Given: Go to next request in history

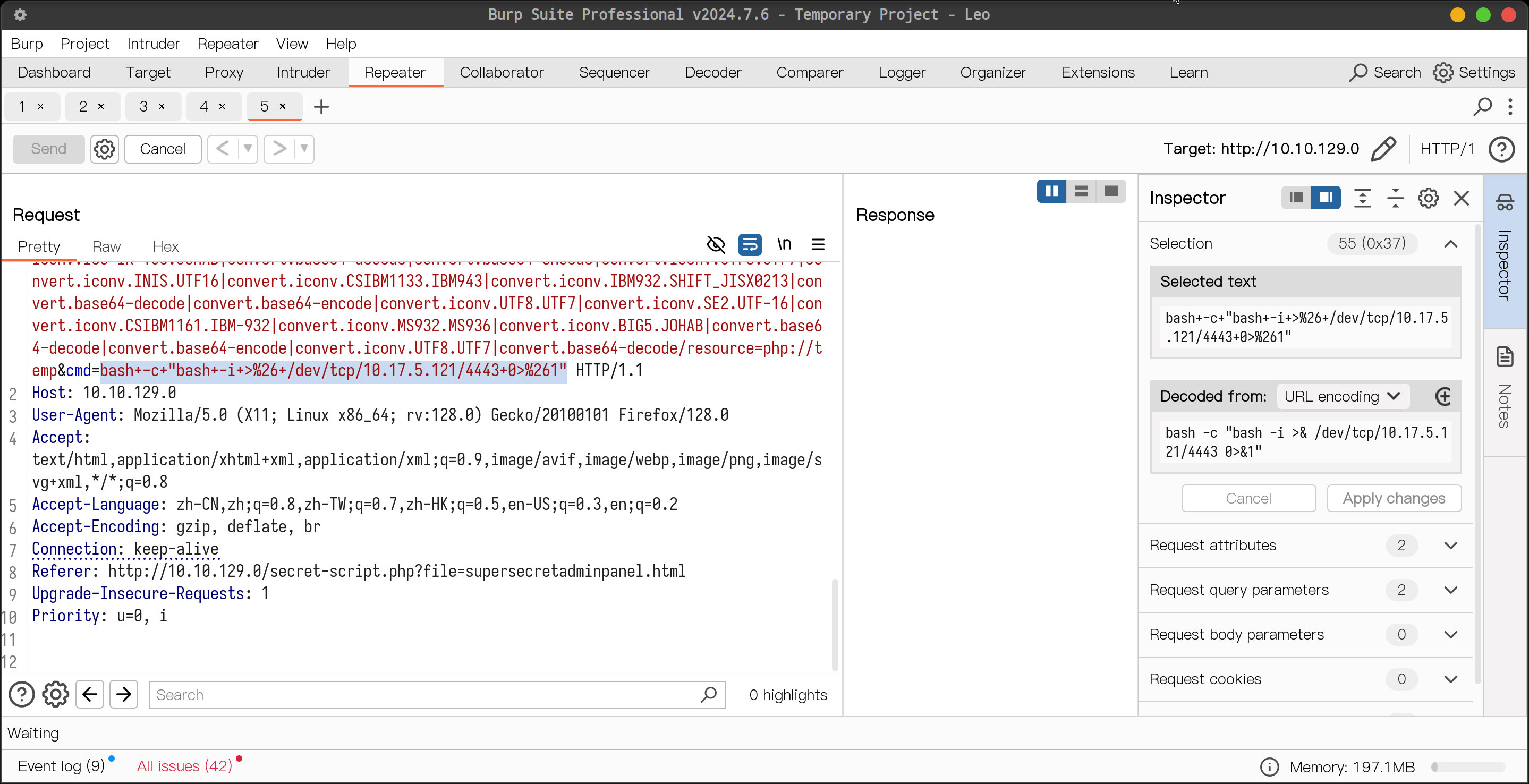Looking at the screenshot, I should (x=279, y=148).
